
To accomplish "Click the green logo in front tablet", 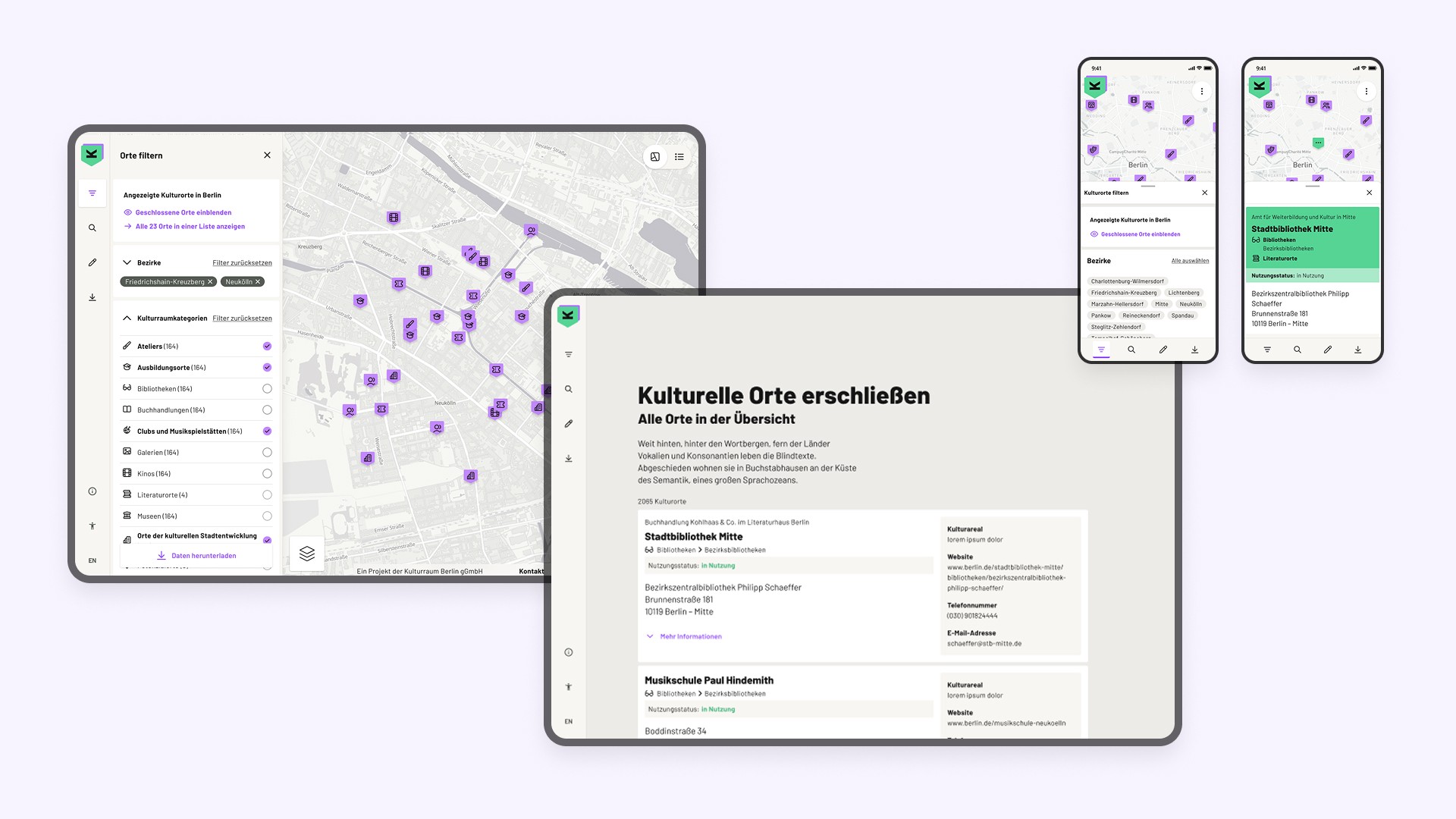I will click(568, 315).
